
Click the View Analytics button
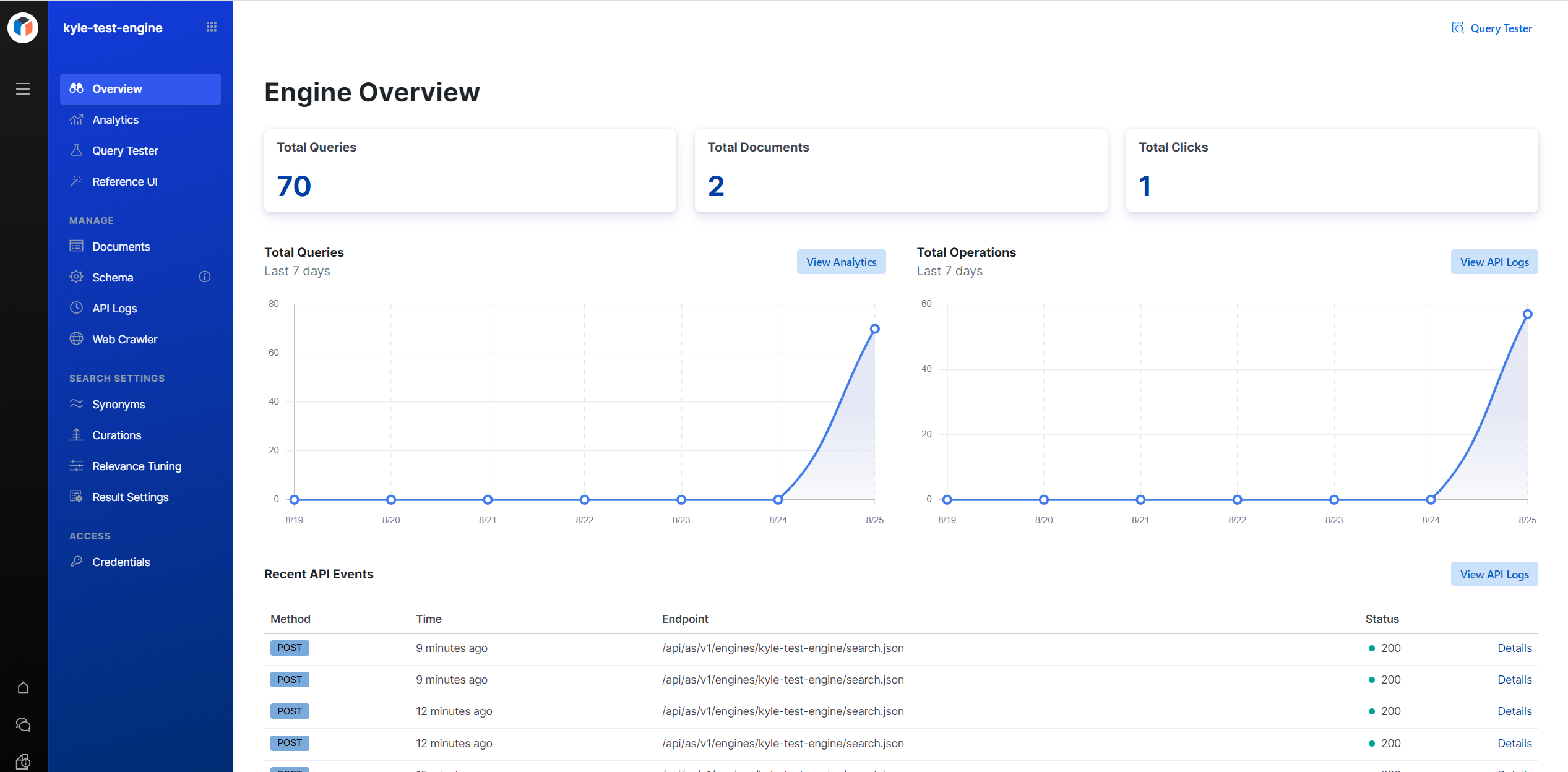(x=840, y=262)
